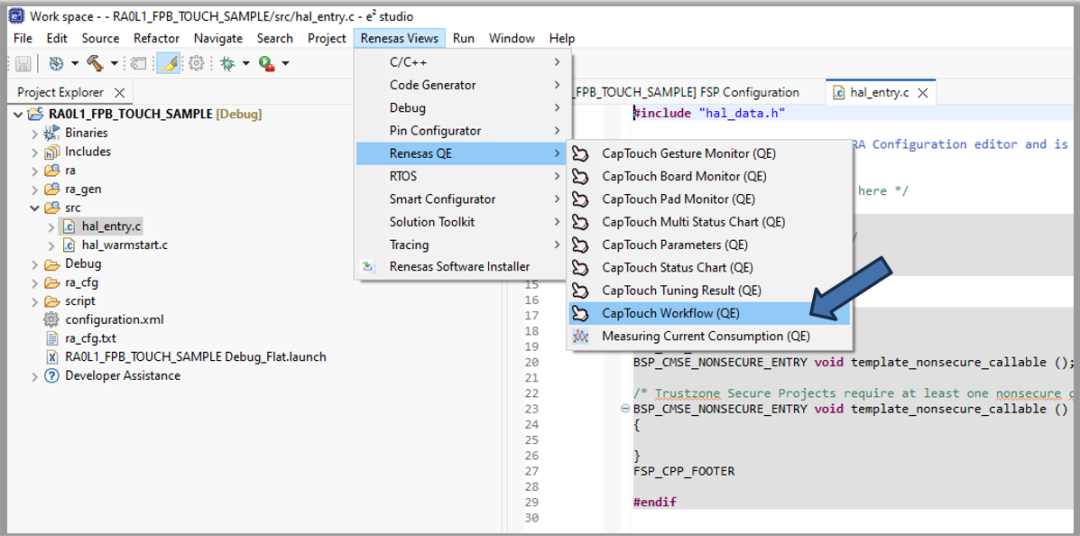Open CapTouch Board Monitor (QE)
Viewport: 1080px width, 536px height.
point(684,176)
